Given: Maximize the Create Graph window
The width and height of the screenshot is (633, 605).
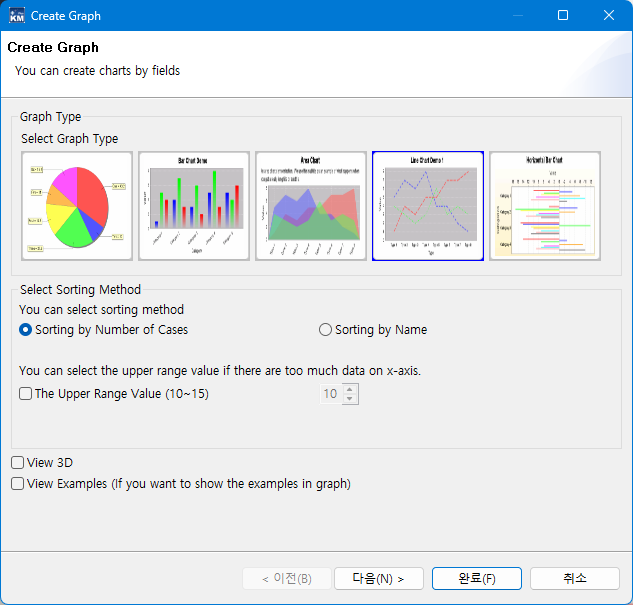Looking at the screenshot, I should [x=563, y=16].
